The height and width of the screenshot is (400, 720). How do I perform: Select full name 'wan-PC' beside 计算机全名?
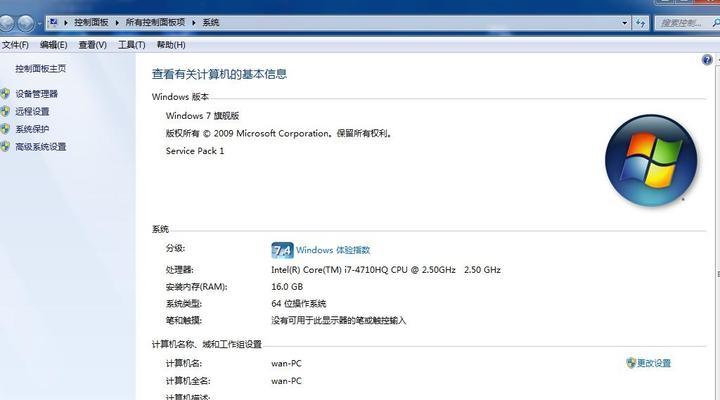pyautogui.click(x=286, y=381)
